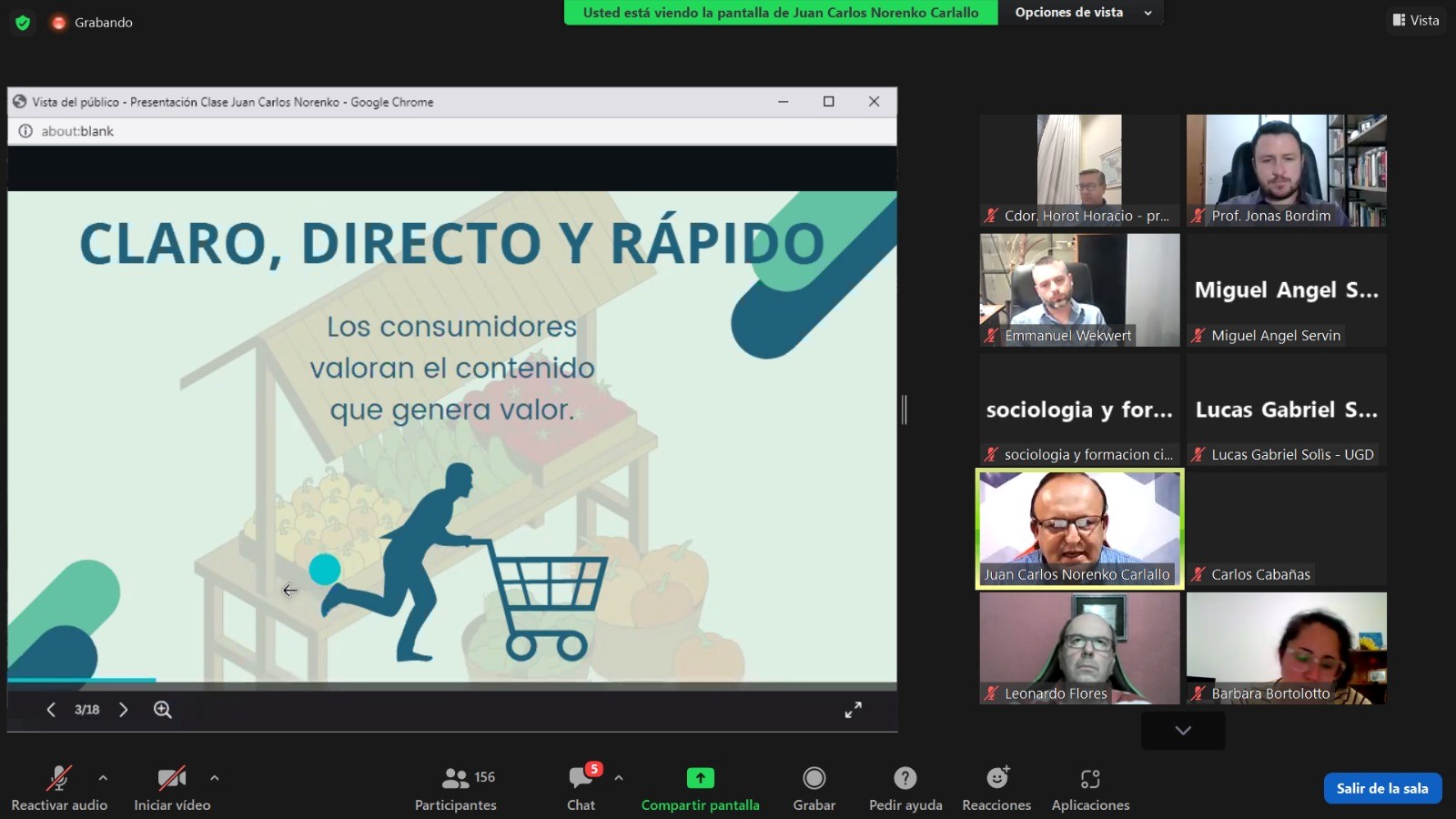
Task: Expand Opciones de vista dropdown
Action: (x=1083, y=13)
